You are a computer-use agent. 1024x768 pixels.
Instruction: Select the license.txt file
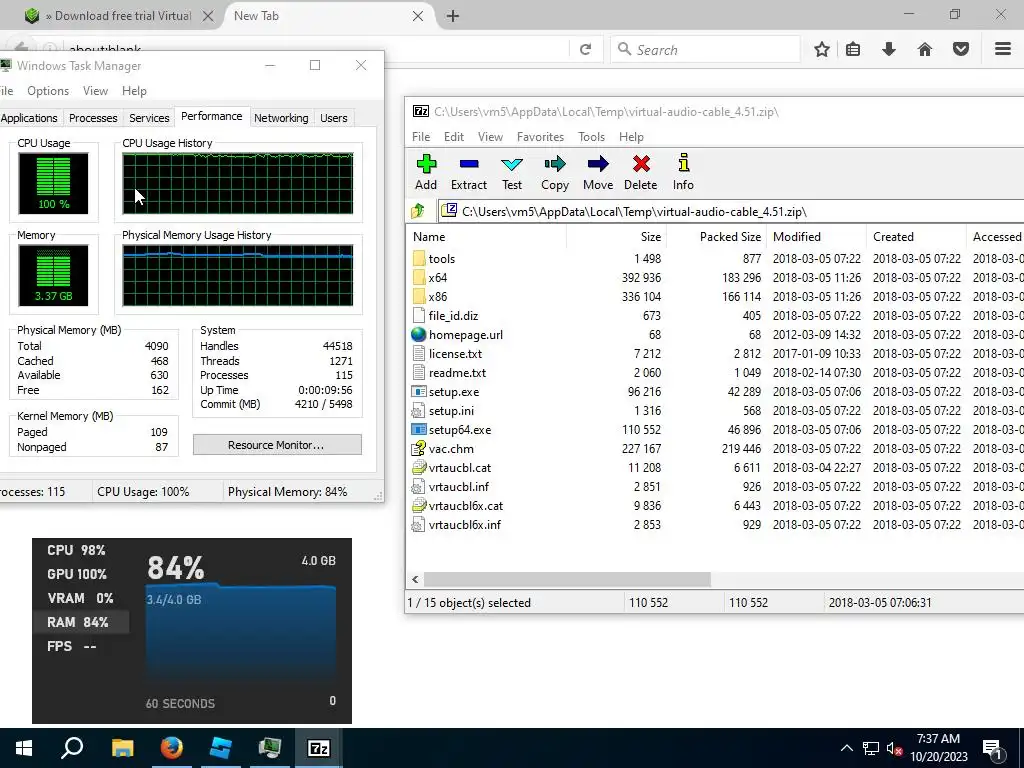447,354
